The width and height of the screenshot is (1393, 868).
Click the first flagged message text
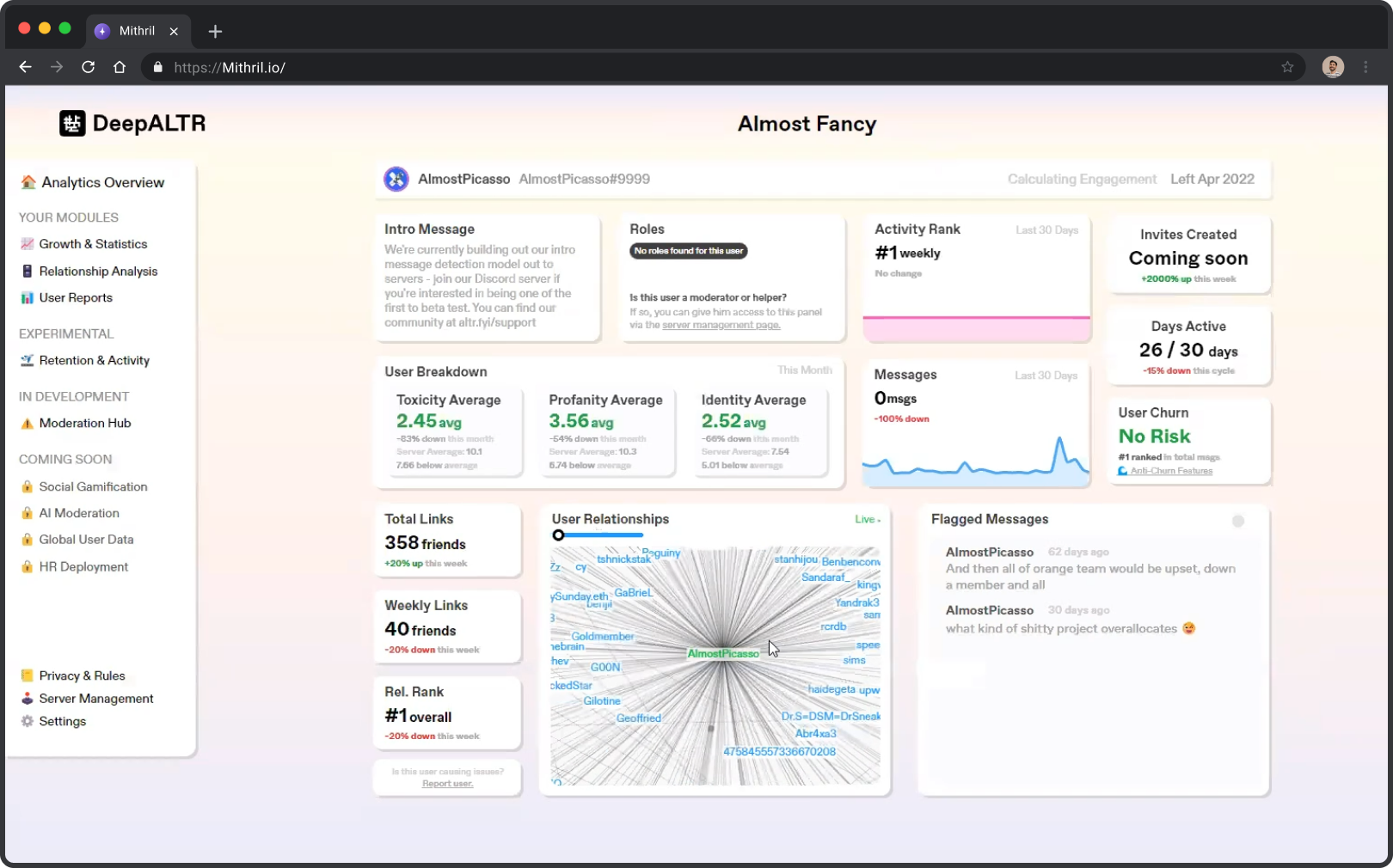pyautogui.click(x=1090, y=577)
